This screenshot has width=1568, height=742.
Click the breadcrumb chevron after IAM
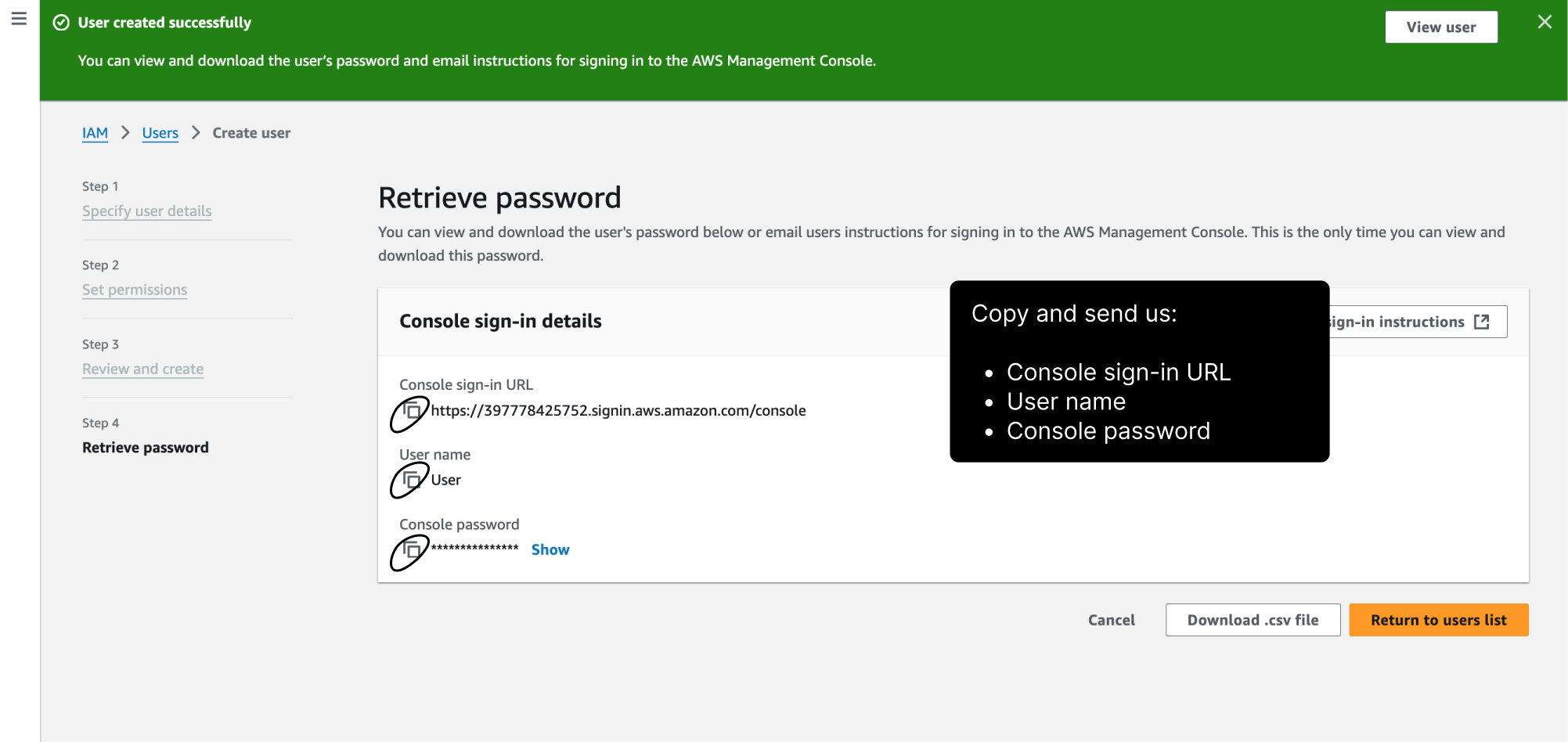point(125,133)
